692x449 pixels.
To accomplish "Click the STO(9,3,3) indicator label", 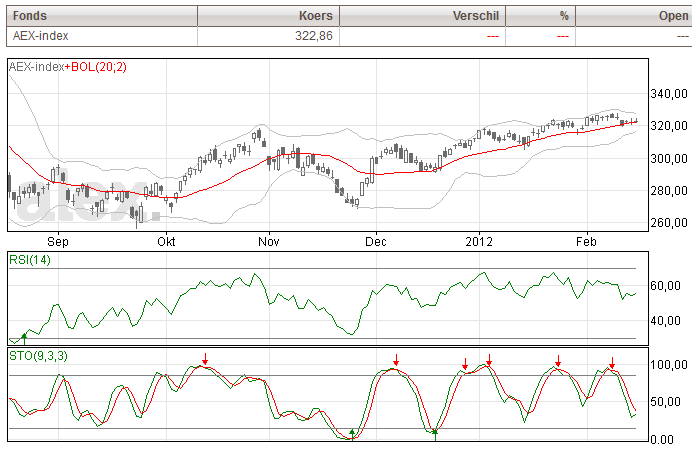I will point(38,355).
